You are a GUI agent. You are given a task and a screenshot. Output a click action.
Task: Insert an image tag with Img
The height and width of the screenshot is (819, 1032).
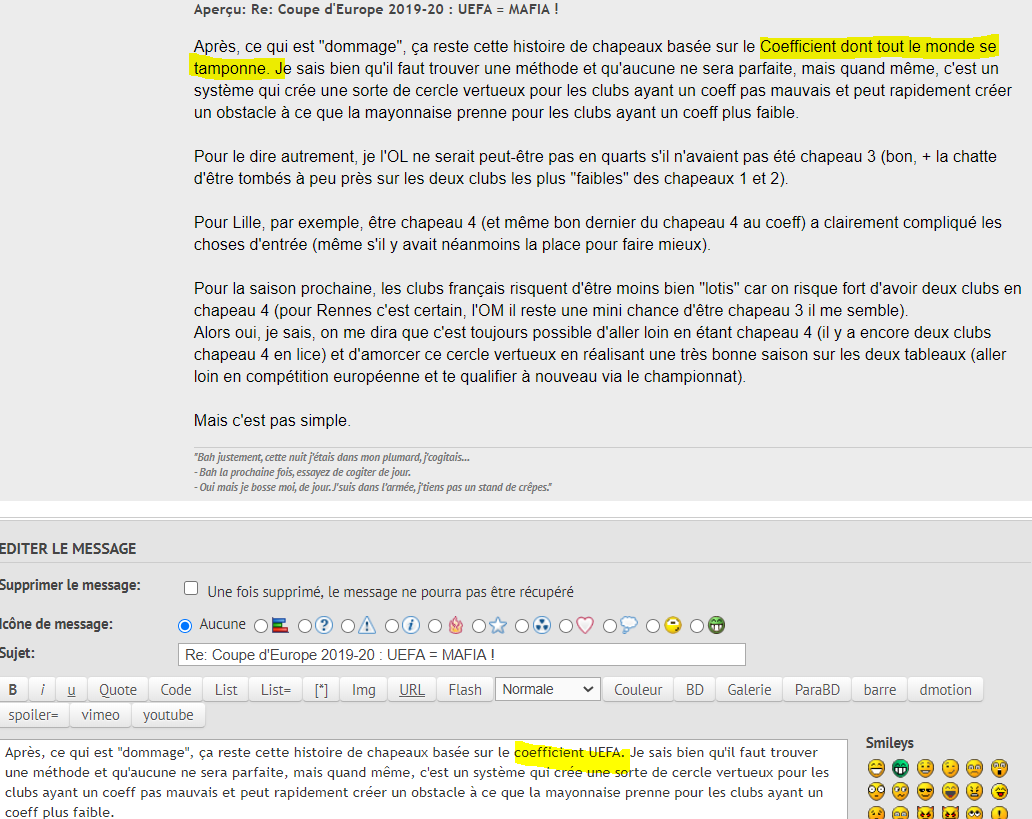(363, 689)
